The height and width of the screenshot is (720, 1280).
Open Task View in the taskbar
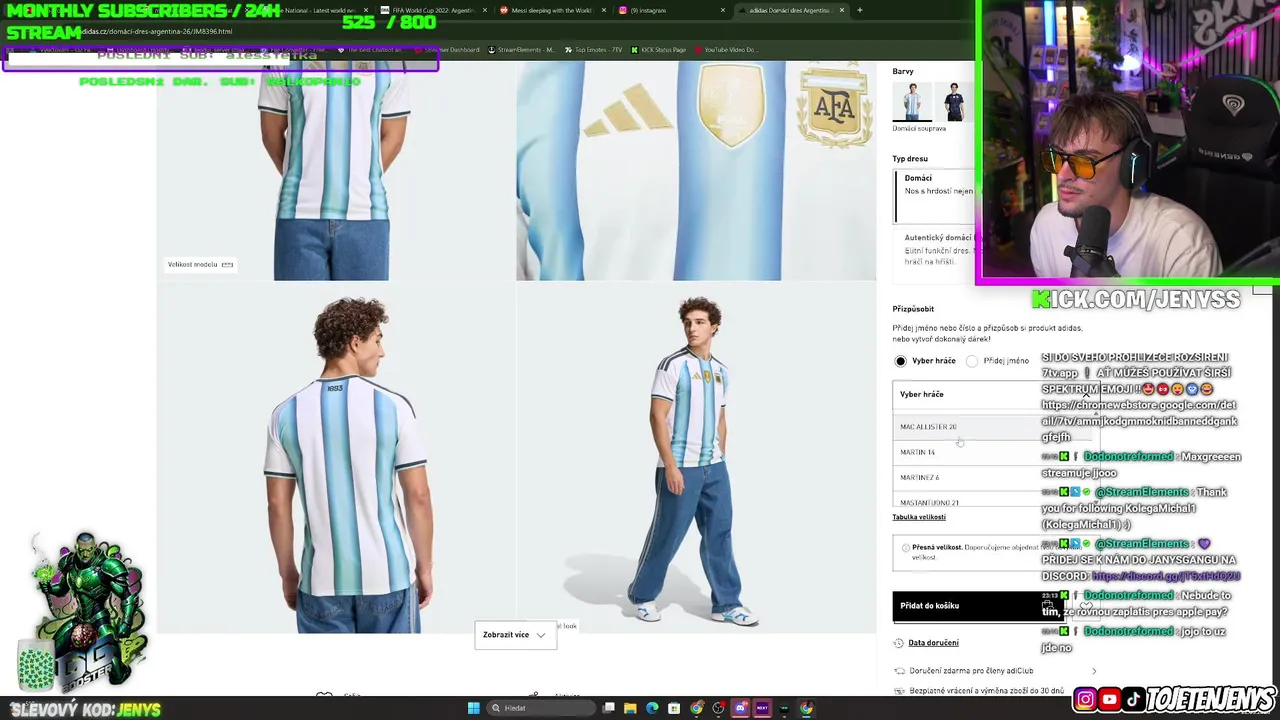pyautogui.click(x=608, y=708)
